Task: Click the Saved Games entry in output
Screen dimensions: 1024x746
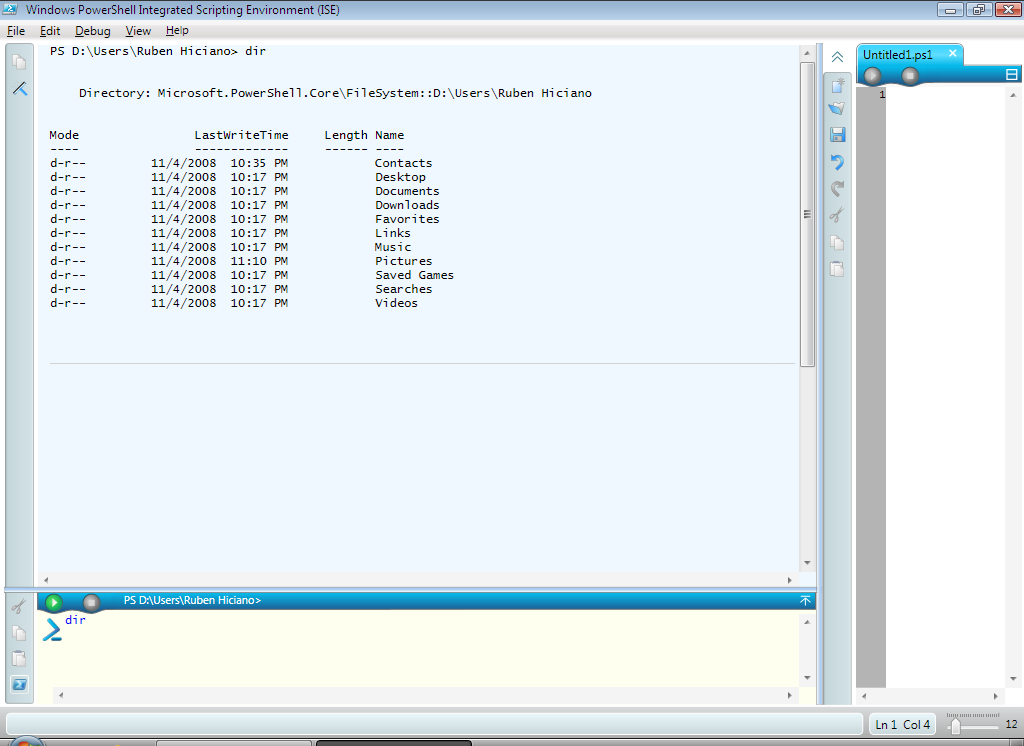Action: pyautogui.click(x=414, y=275)
